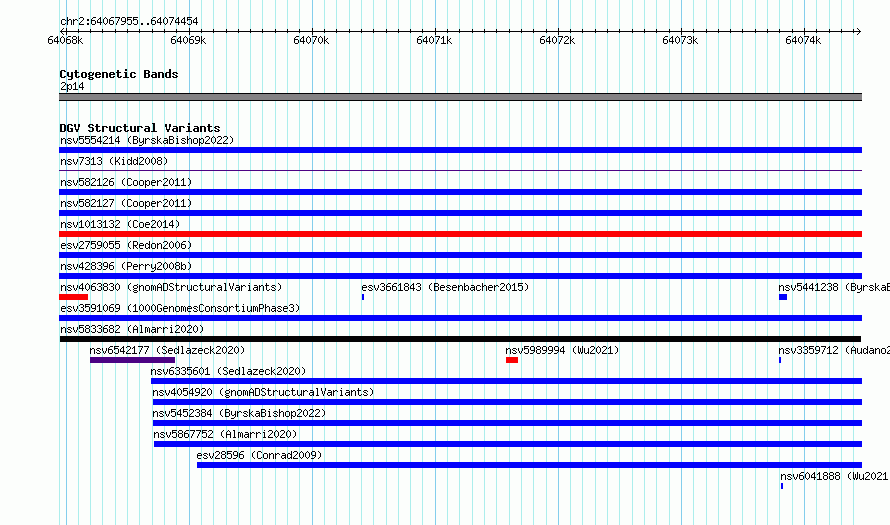Click the red nsv1013132 variant bar

point(460,234)
